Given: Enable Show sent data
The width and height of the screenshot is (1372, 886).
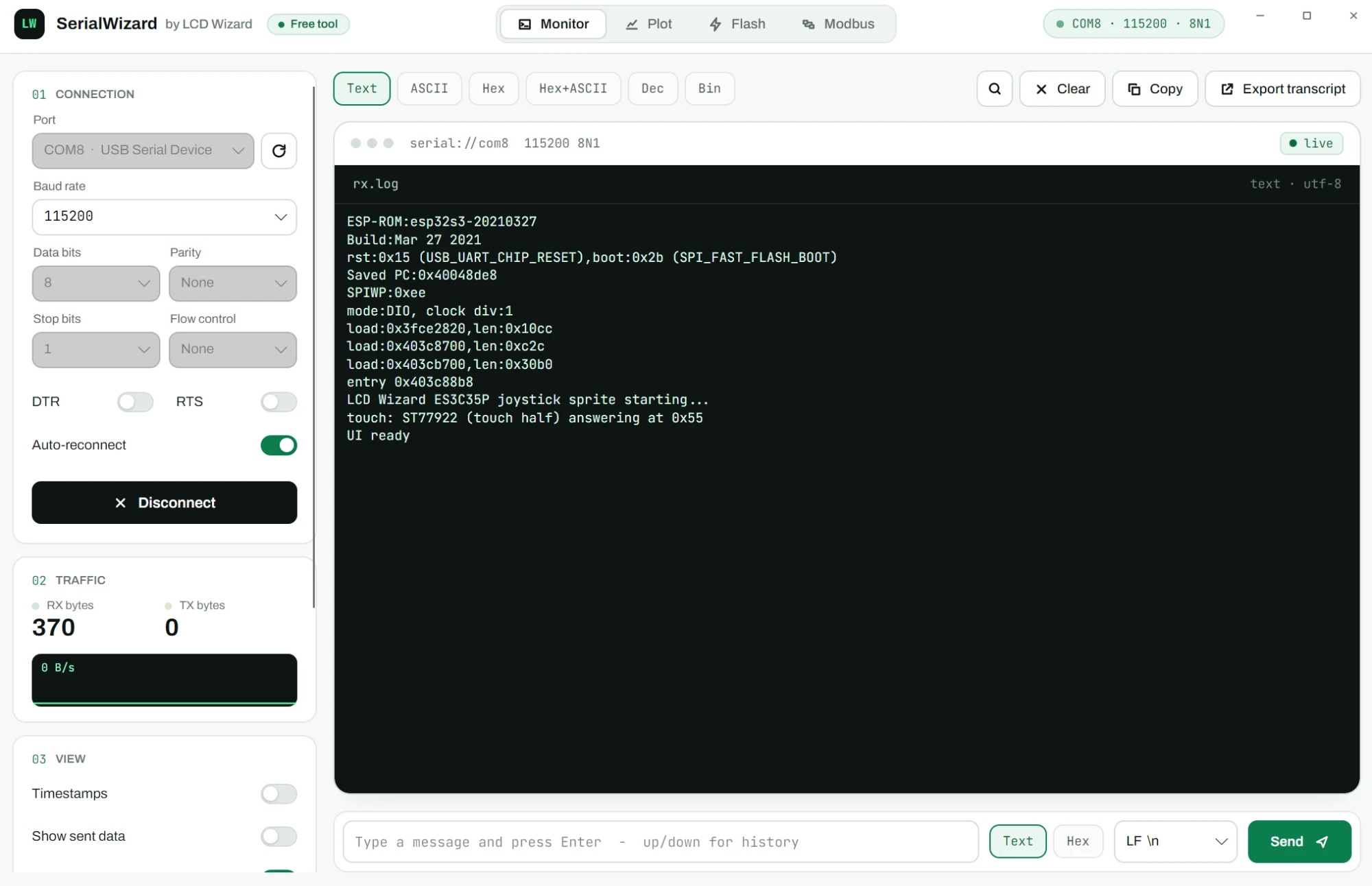Looking at the screenshot, I should click(279, 836).
